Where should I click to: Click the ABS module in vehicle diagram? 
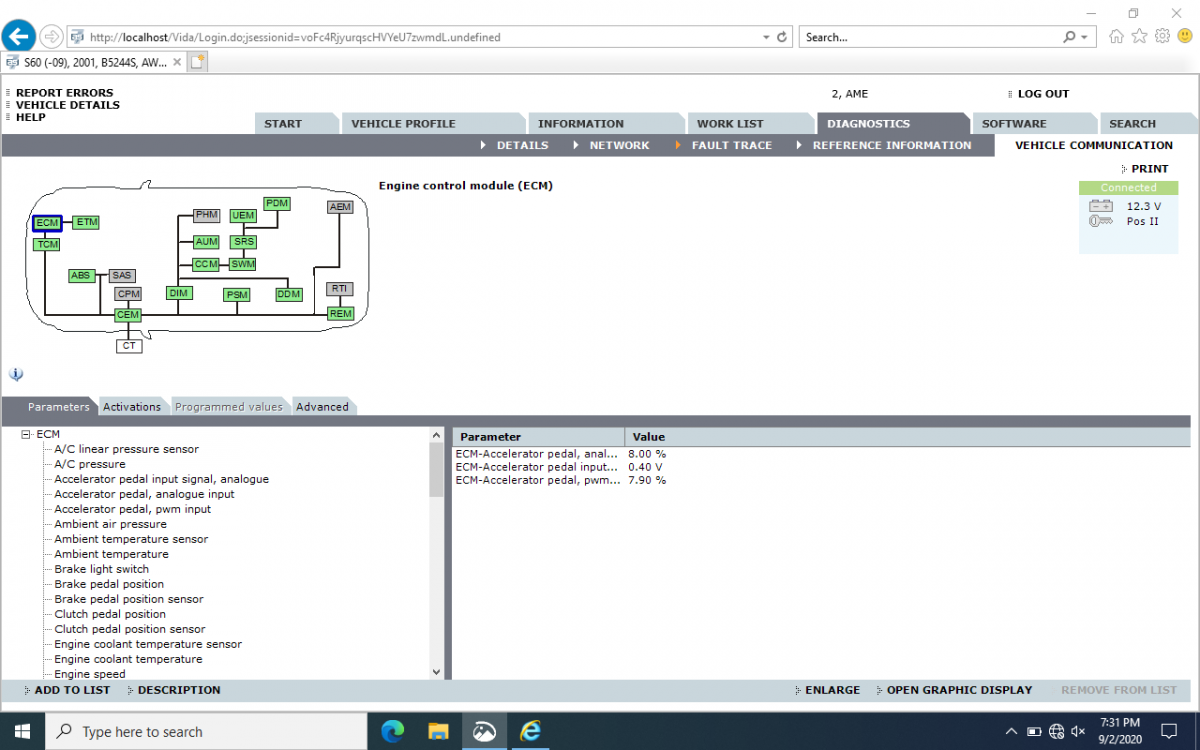point(81,275)
